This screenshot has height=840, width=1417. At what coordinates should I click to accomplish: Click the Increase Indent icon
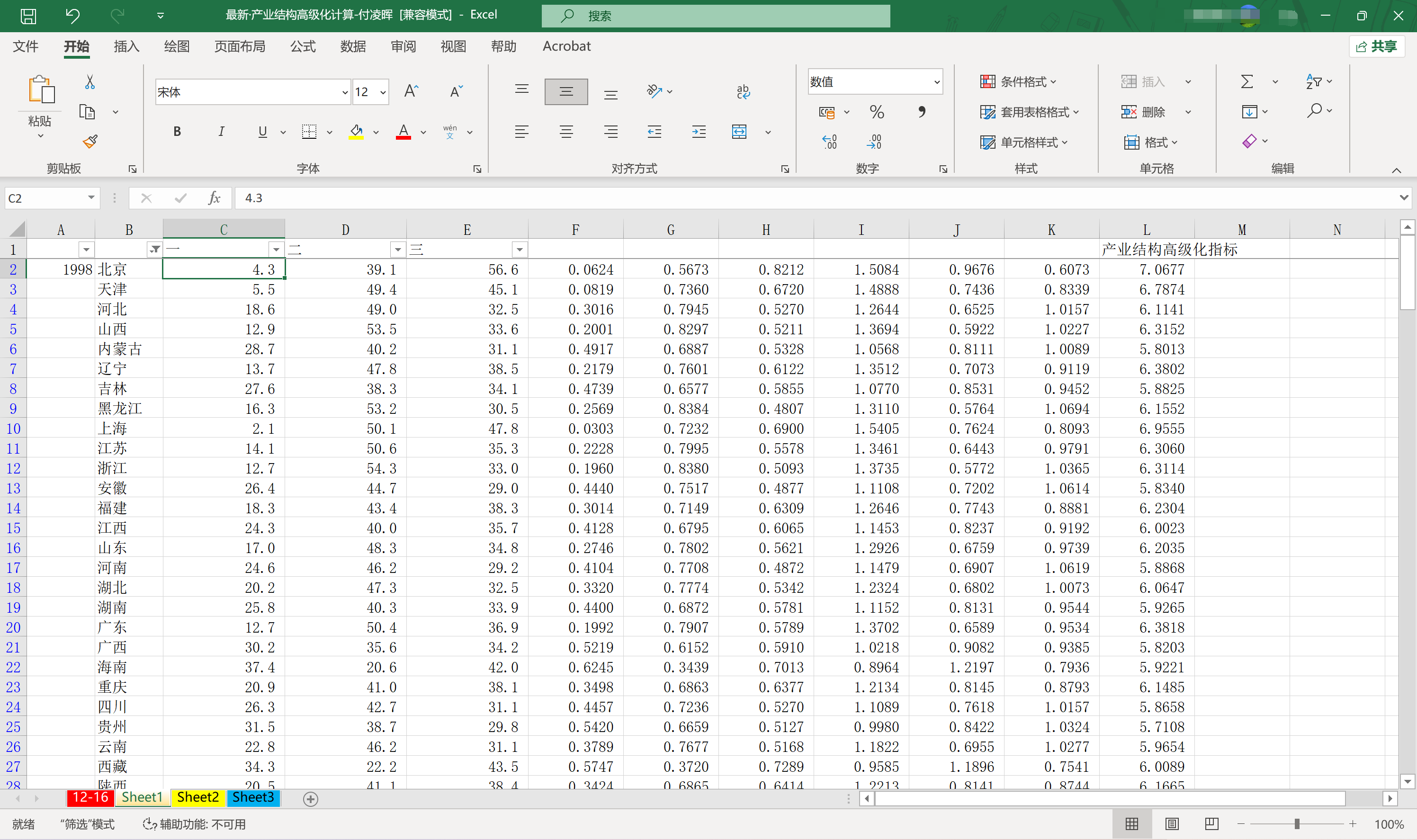coord(699,132)
